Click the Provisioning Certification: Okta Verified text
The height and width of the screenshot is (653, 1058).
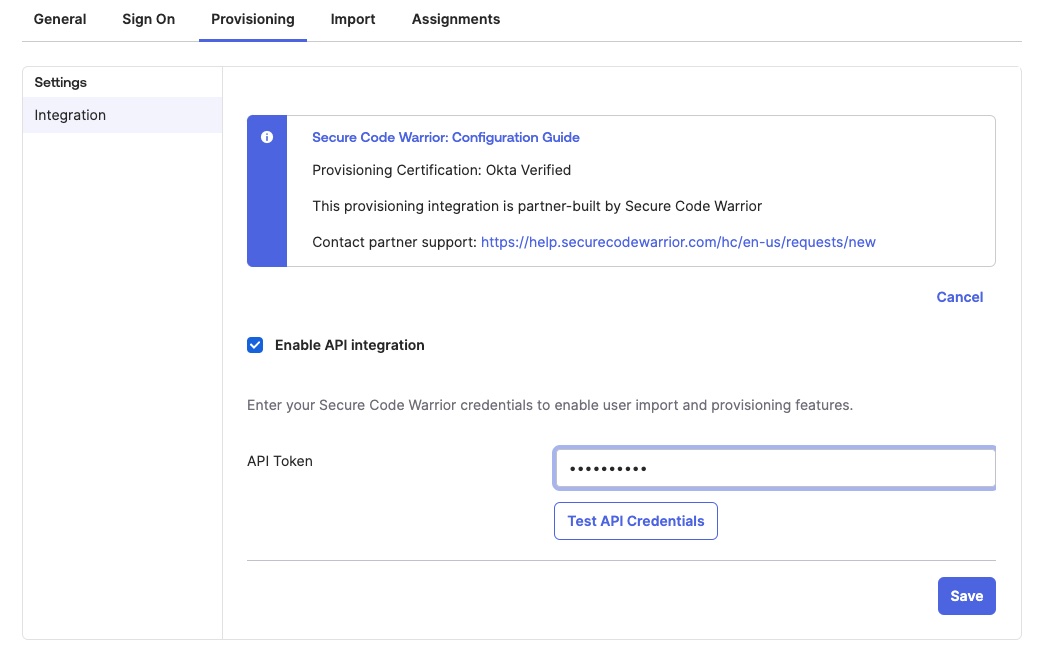tap(441, 170)
